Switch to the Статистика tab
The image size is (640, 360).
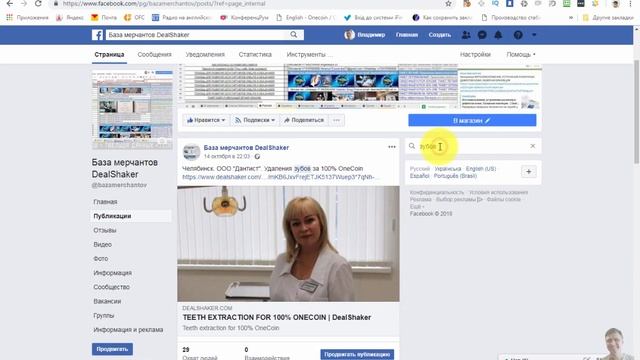pyautogui.click(x=255, y=54)
